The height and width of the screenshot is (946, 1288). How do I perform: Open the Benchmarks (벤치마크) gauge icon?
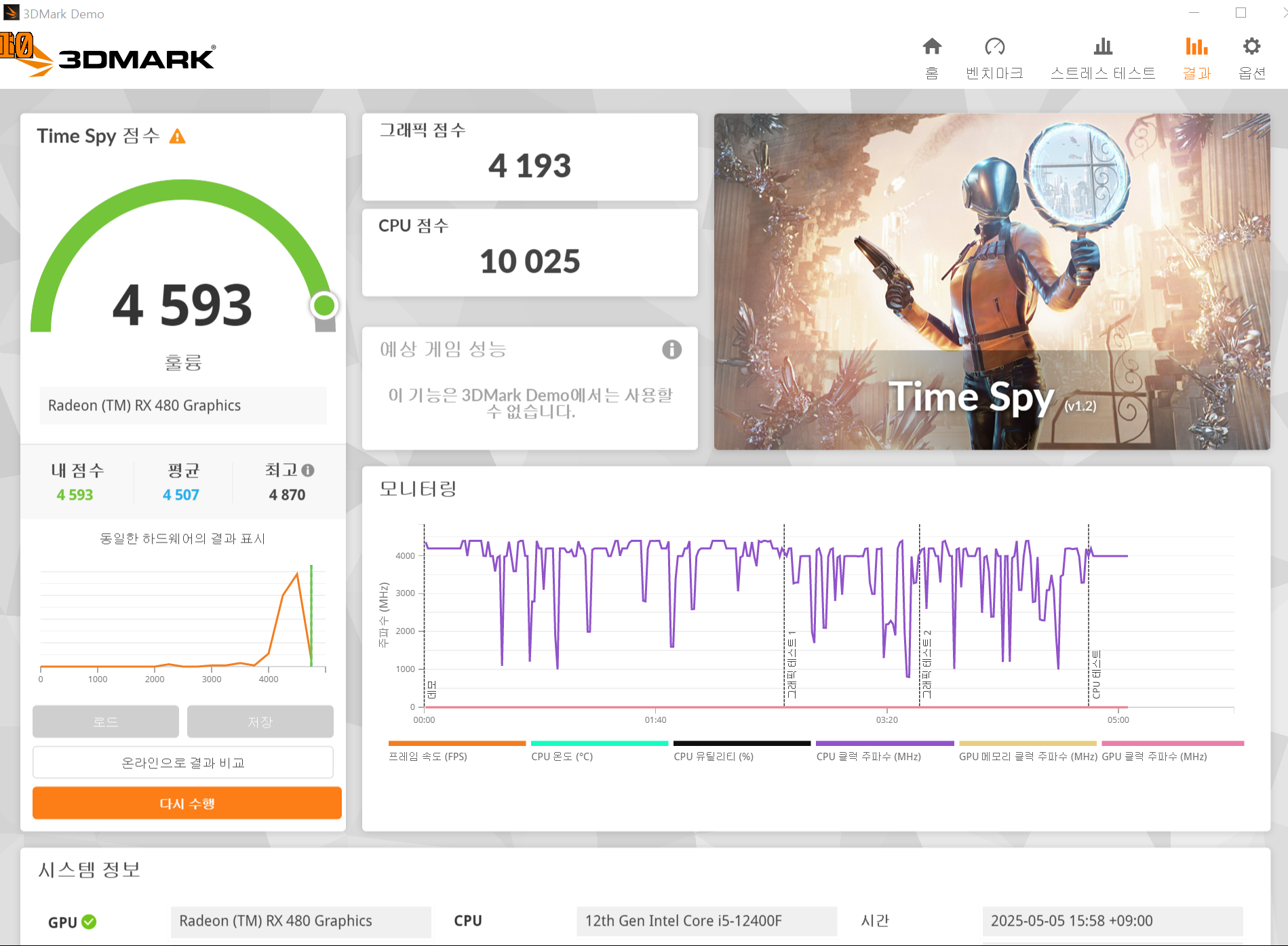coord(994,46)
